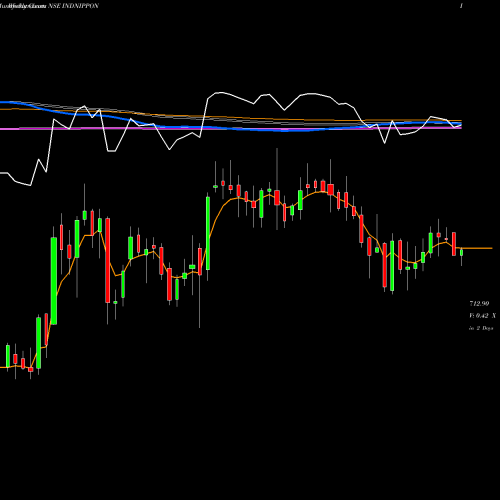Click the 'in 2 Days' label
The height and width of the screenshot is (500, 500).
click(x=481, y=328)
